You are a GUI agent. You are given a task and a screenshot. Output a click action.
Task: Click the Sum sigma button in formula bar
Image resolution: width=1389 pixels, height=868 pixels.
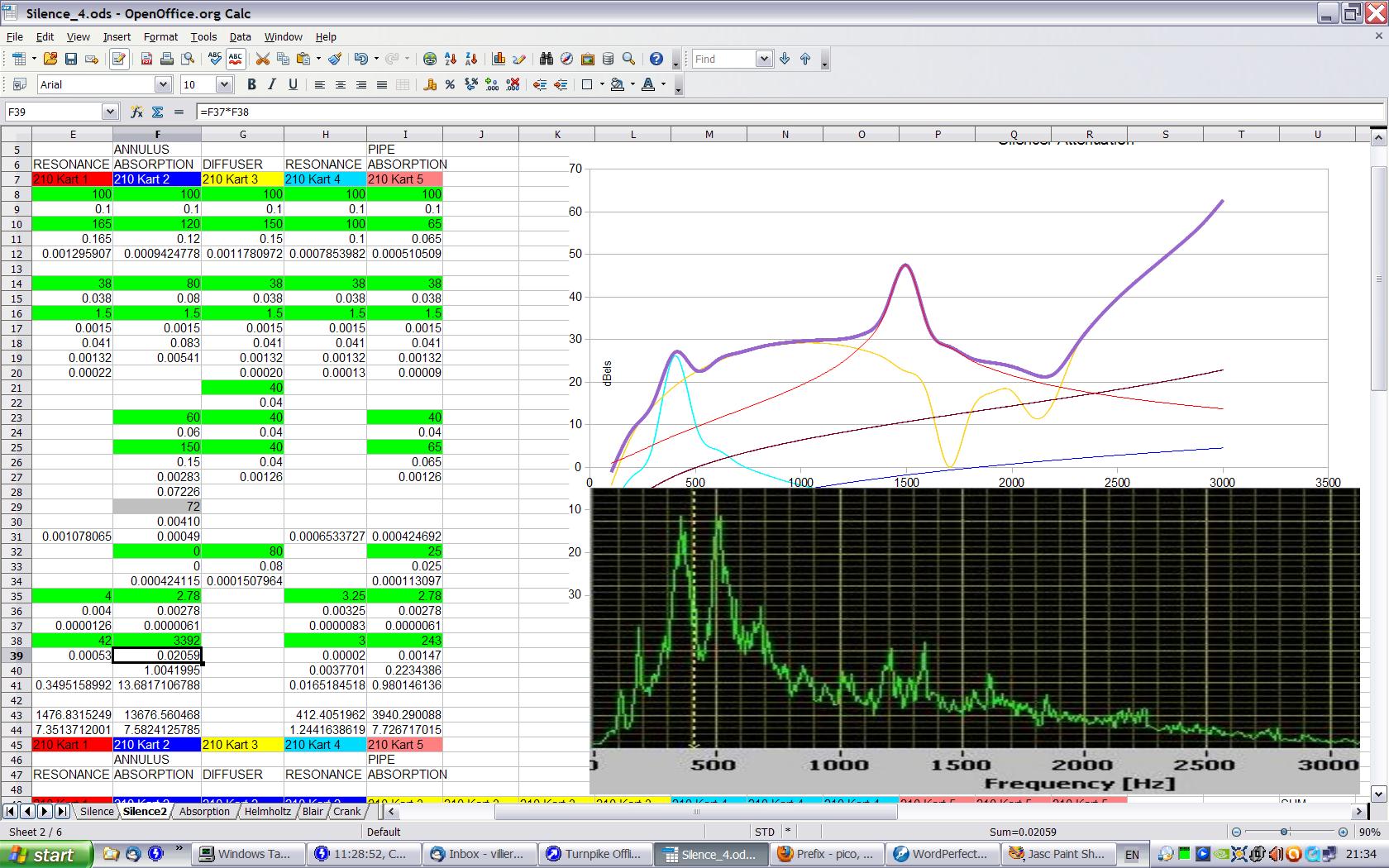coord(156,112)
